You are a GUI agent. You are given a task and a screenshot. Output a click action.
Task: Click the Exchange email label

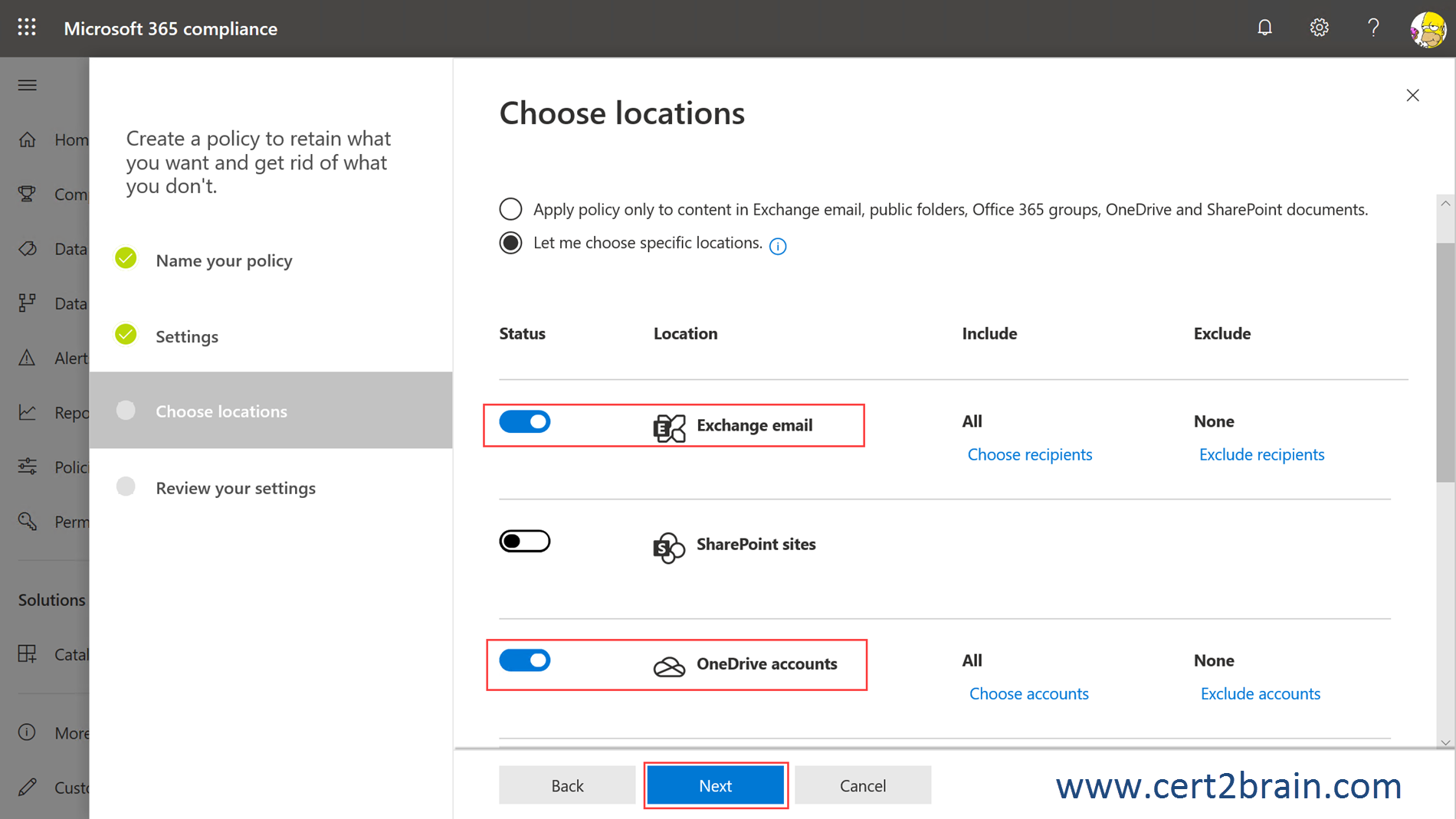point(754,425)
